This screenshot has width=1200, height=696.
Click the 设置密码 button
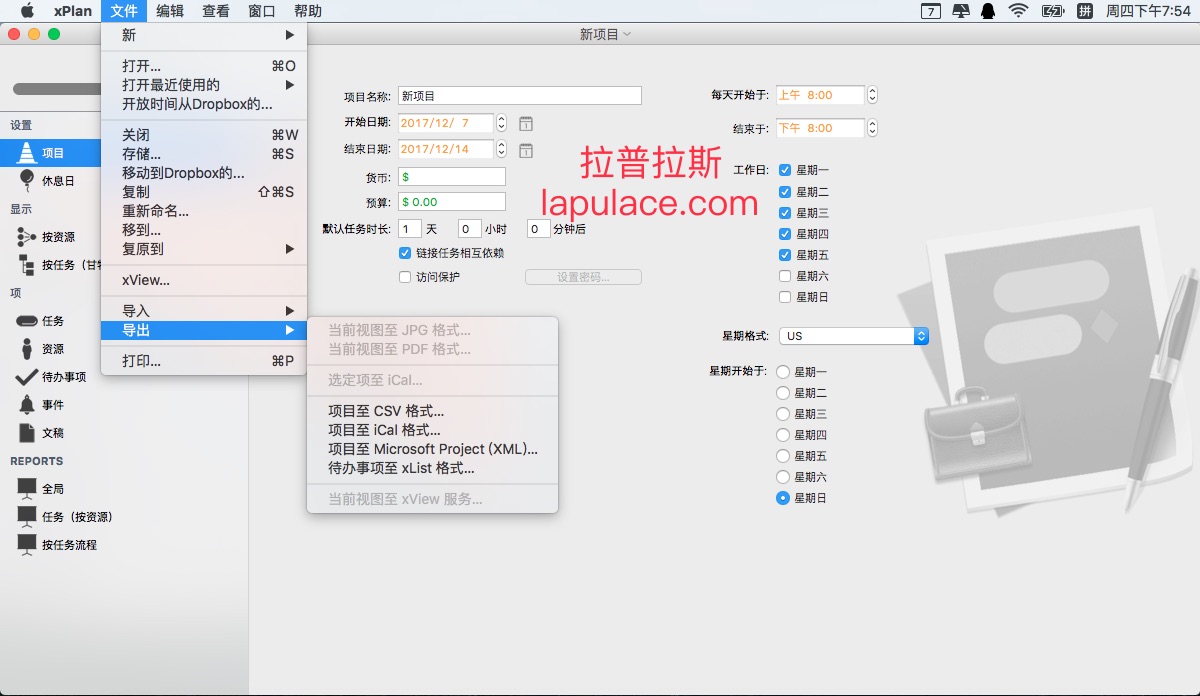[x=583, y=277]
